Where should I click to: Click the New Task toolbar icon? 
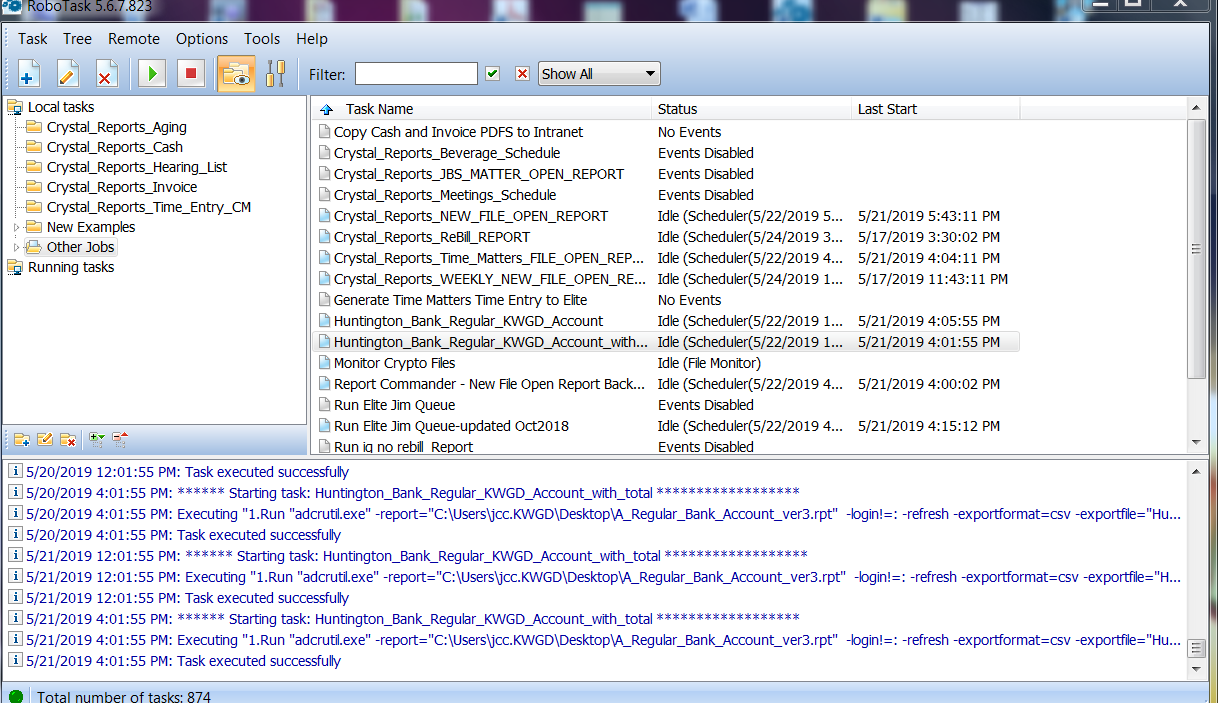point(29,74)
